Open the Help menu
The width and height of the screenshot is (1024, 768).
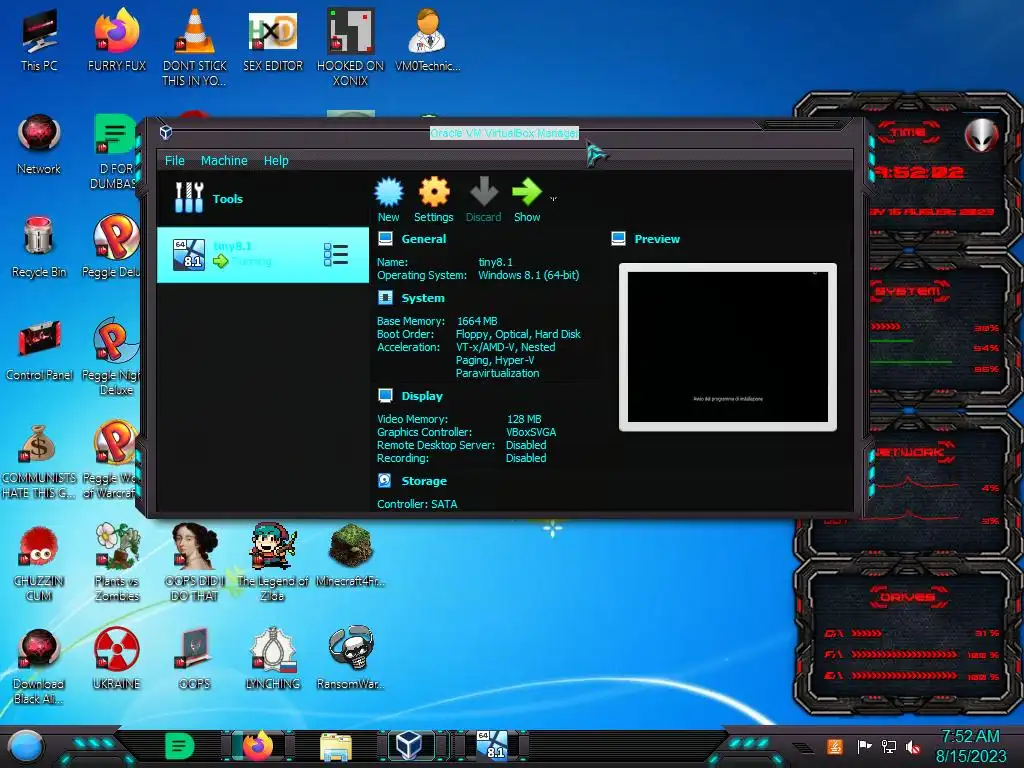pyautogui.click(x=276, y=161)
